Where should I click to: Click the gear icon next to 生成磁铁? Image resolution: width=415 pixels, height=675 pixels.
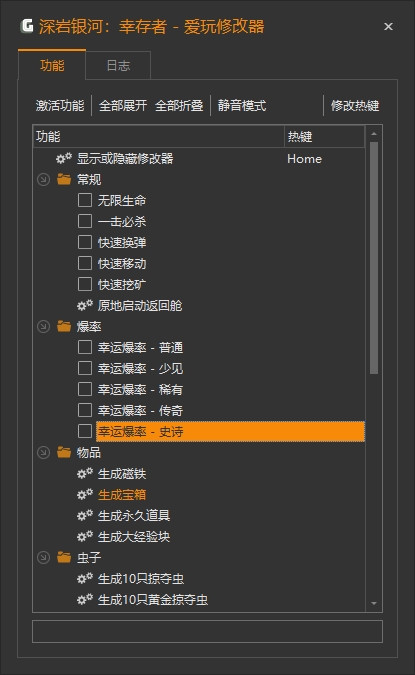click(x=85, y=474)
